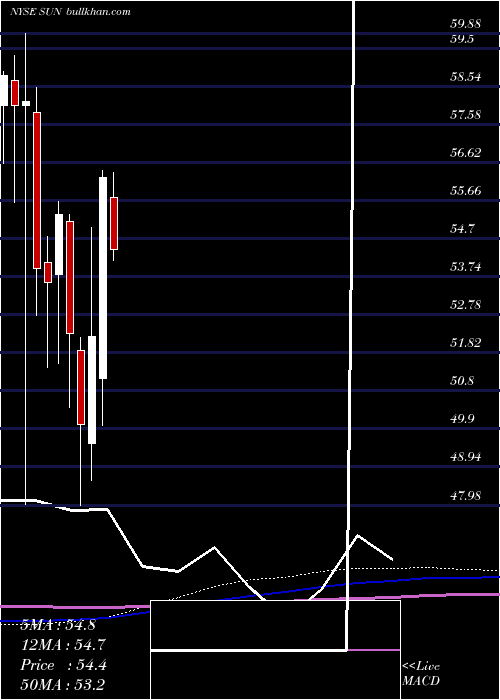Click the '<<Live MACD' label
This screenshot has height=700, width=500.
pos(421,674)
